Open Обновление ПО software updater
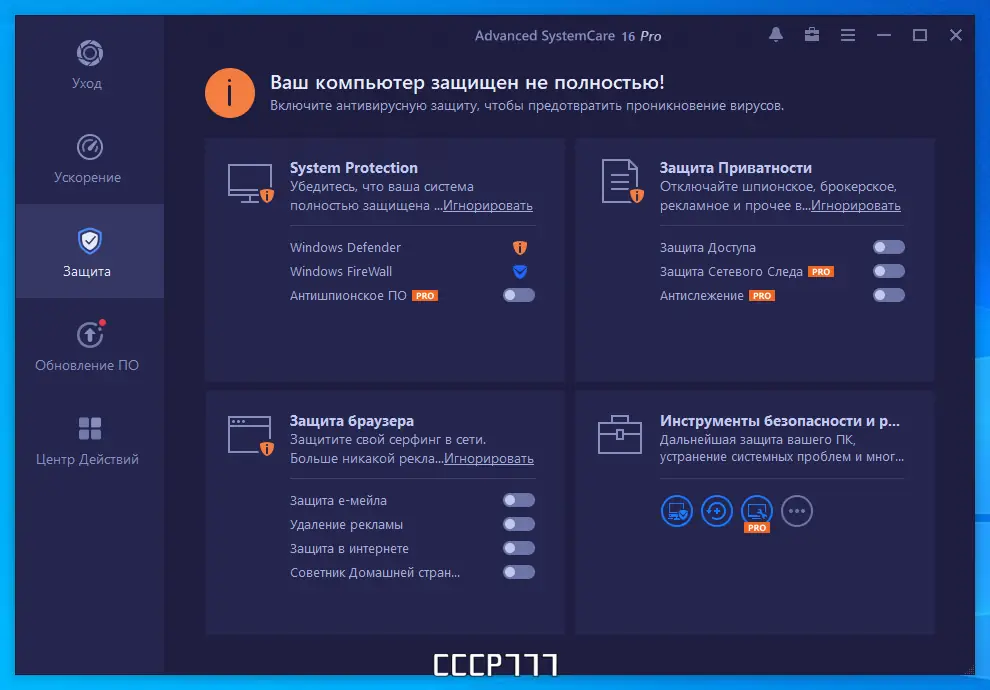Viewport: 990px width, 690px height. click(x=88, y=346)
